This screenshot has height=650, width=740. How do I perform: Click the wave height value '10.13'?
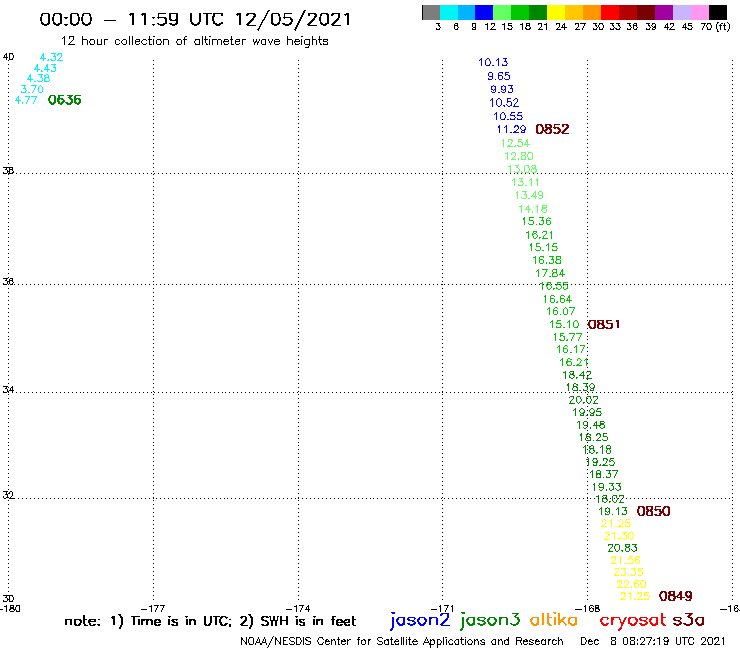point(493,62)
